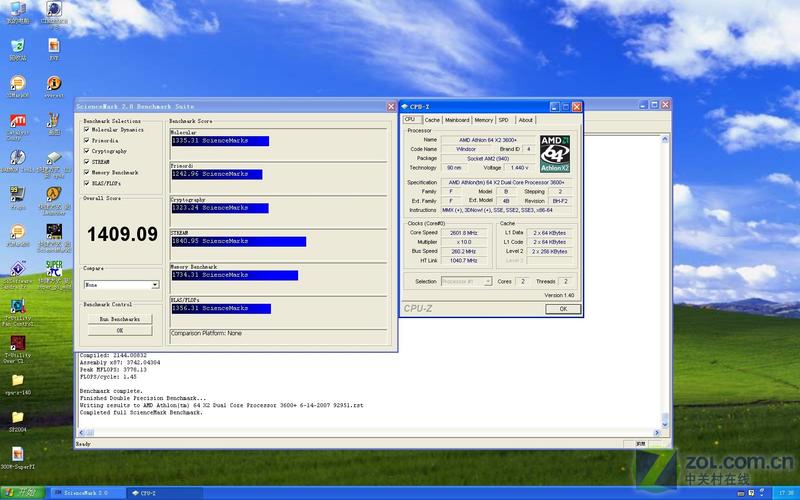Image resolution: width=800 pixels, height=500 pixels.
Task: Click the CPU-Z title bar icon
Action: [x=405, y=107]
